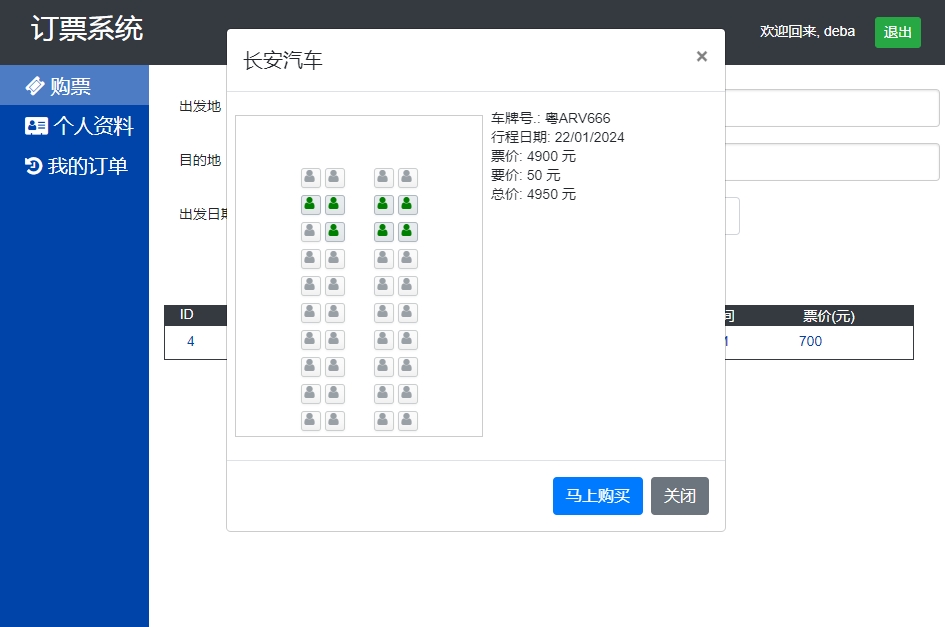Deselect the first green seat in row two
The image size is (945, 627).
(x=311, y=205)
